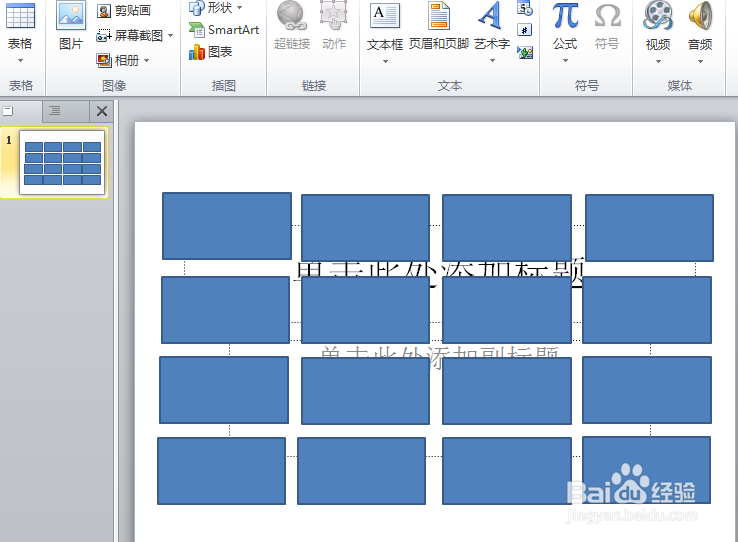Click the Hyperlink (超链接) icon
The height and width of the screenshot is (542, 738).
pos(292,16)
